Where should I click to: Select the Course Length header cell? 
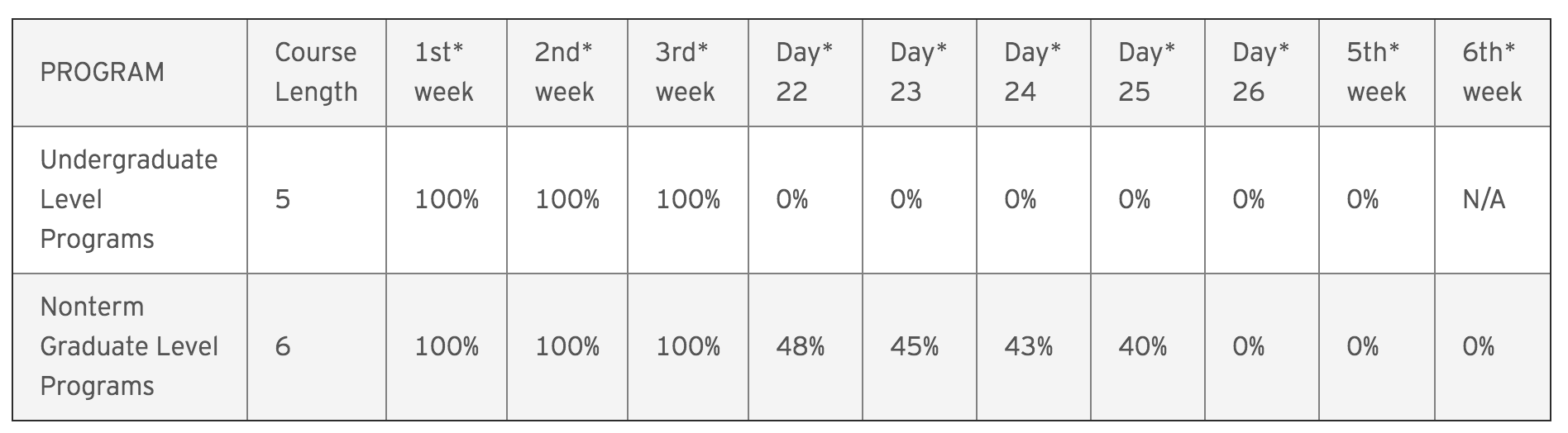coord(317,73)
